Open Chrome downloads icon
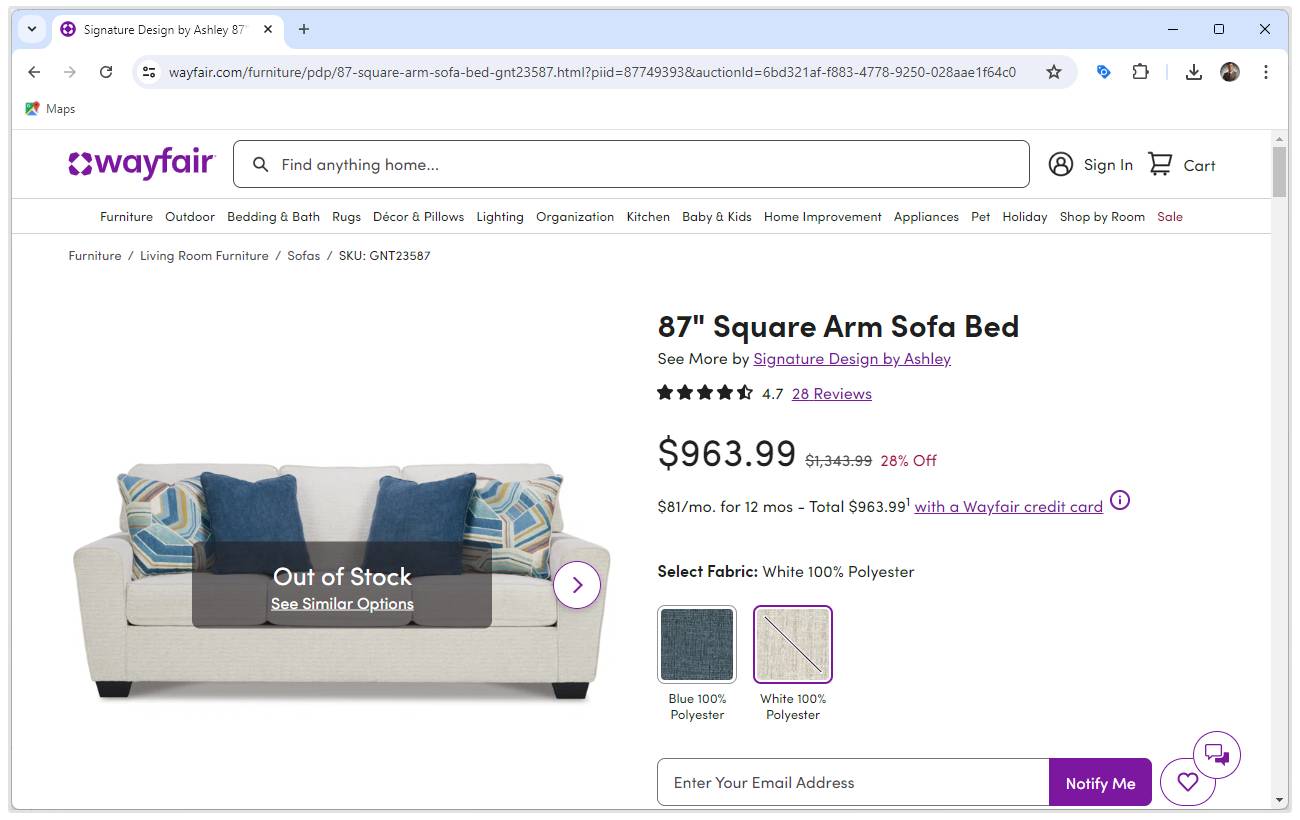The width and height of the screenshot is (1300, 820). click(1193, 72)
